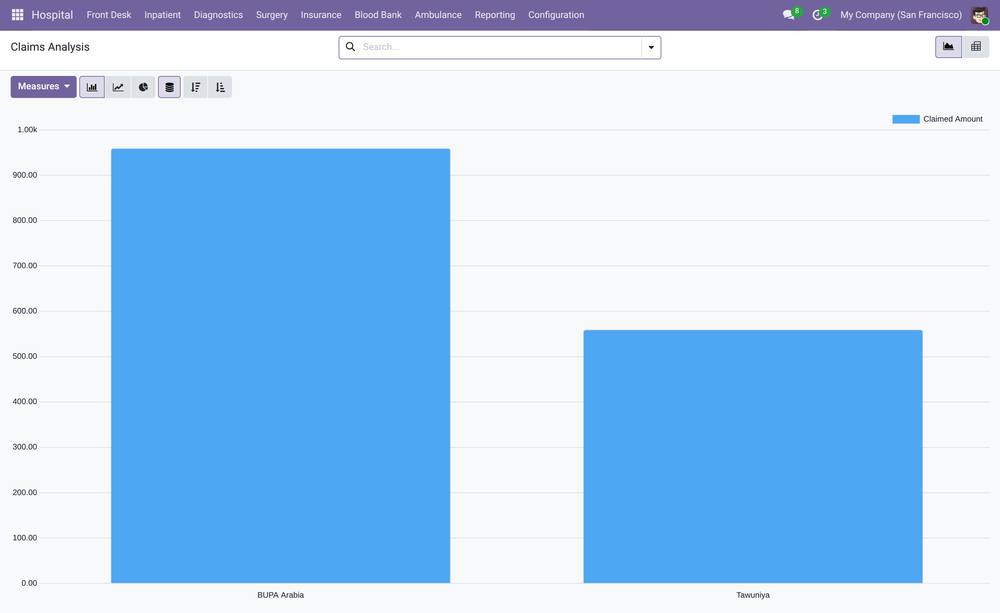Open the Inpatient menu

[x=163, y=15]
